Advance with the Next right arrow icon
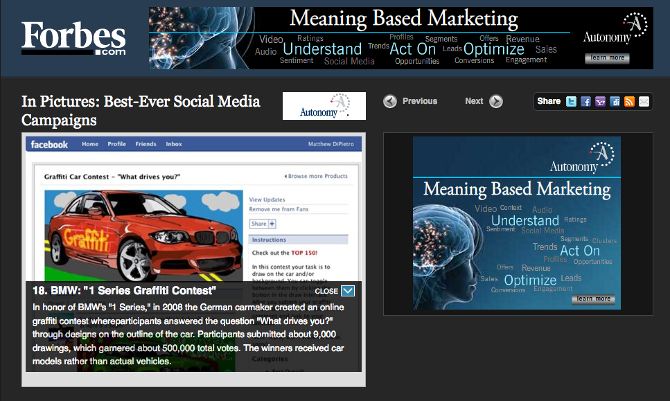This screenshot has width=670, height=401. 496,101
